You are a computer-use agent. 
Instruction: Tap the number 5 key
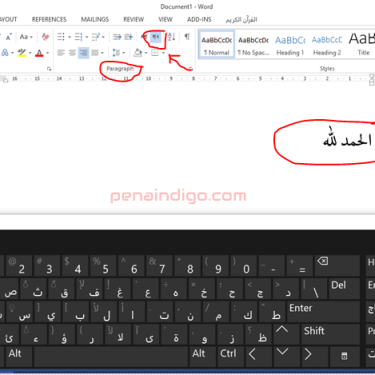[103, 265]
